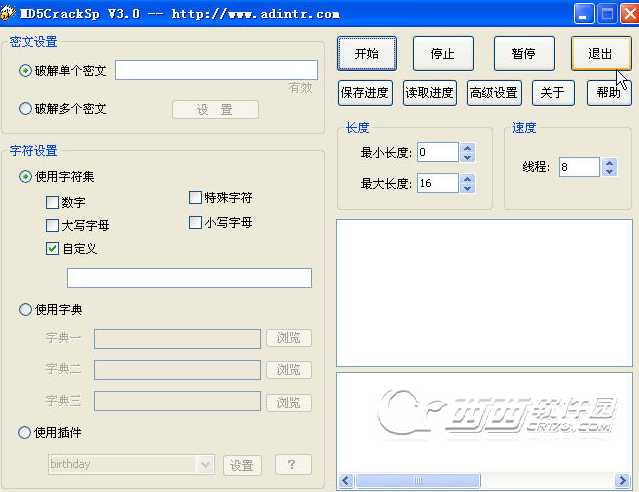
Task: Click the MD5CrackSp title bar app icon
Action: [x=8, y=13]
